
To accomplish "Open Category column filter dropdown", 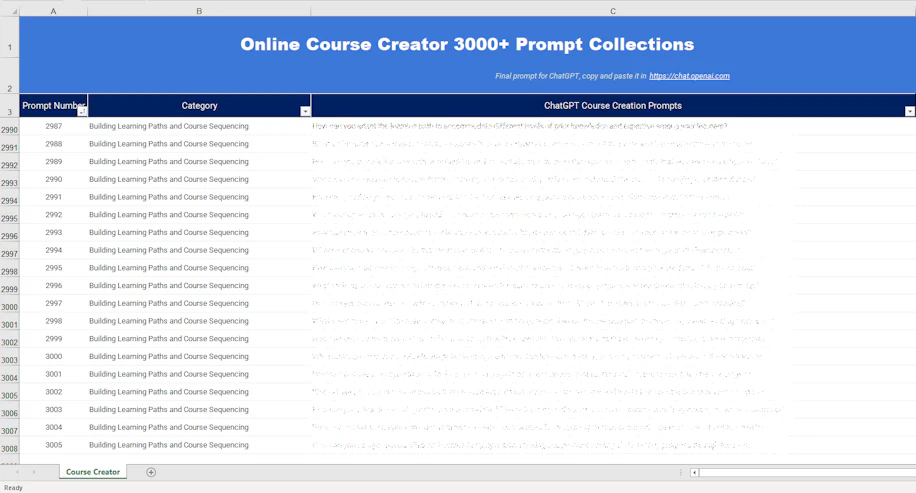I will pyautogui.click(x=305, y=112).
